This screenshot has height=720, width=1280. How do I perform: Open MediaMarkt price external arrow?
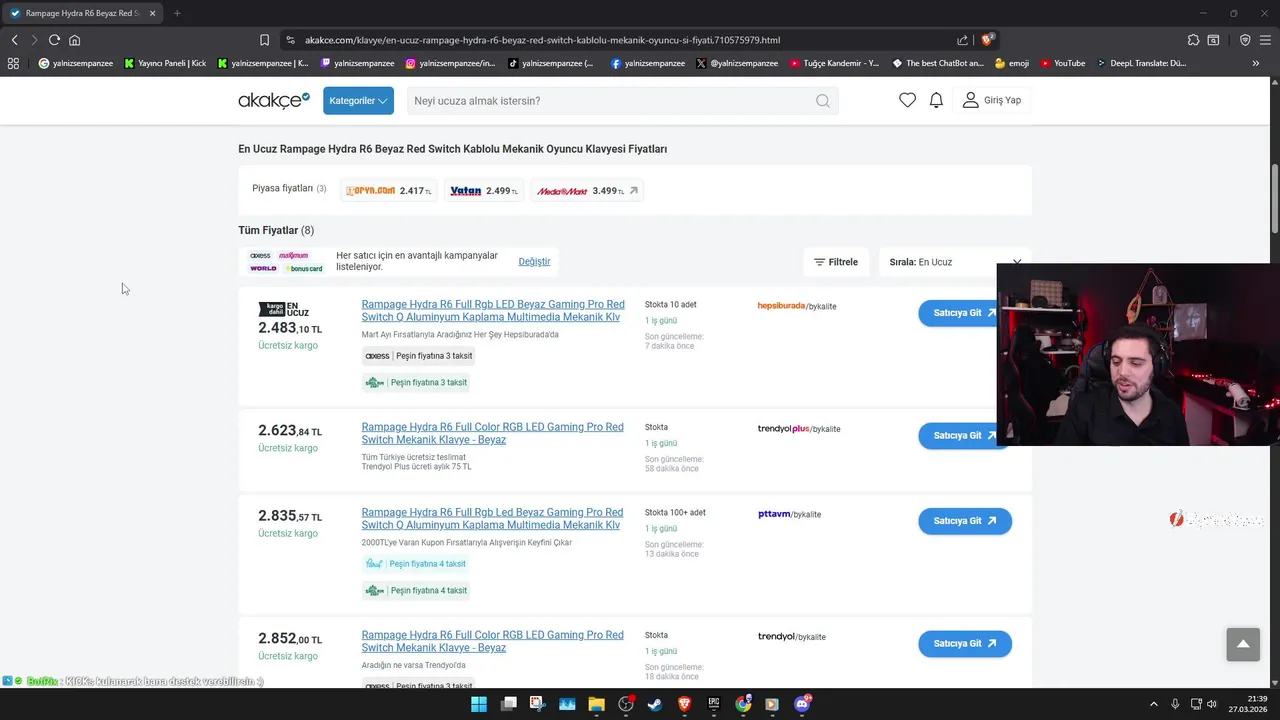click(633, 190)
